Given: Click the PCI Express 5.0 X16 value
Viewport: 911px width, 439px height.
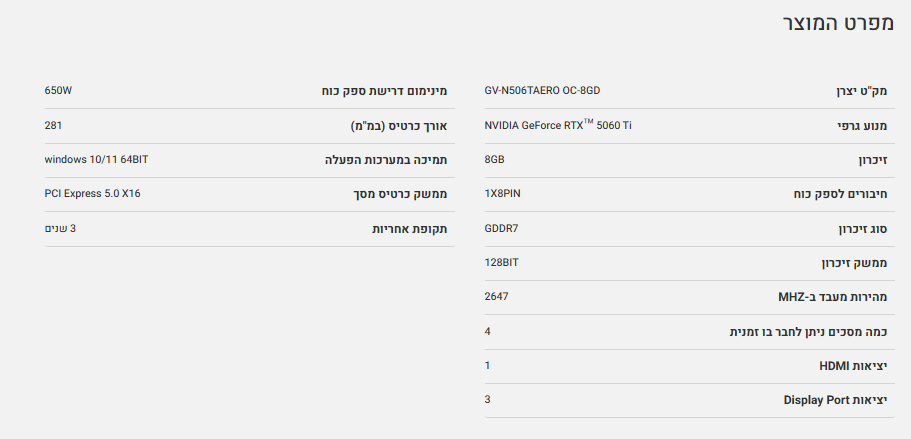Looking at the screenshot, I should click(92, 193).
